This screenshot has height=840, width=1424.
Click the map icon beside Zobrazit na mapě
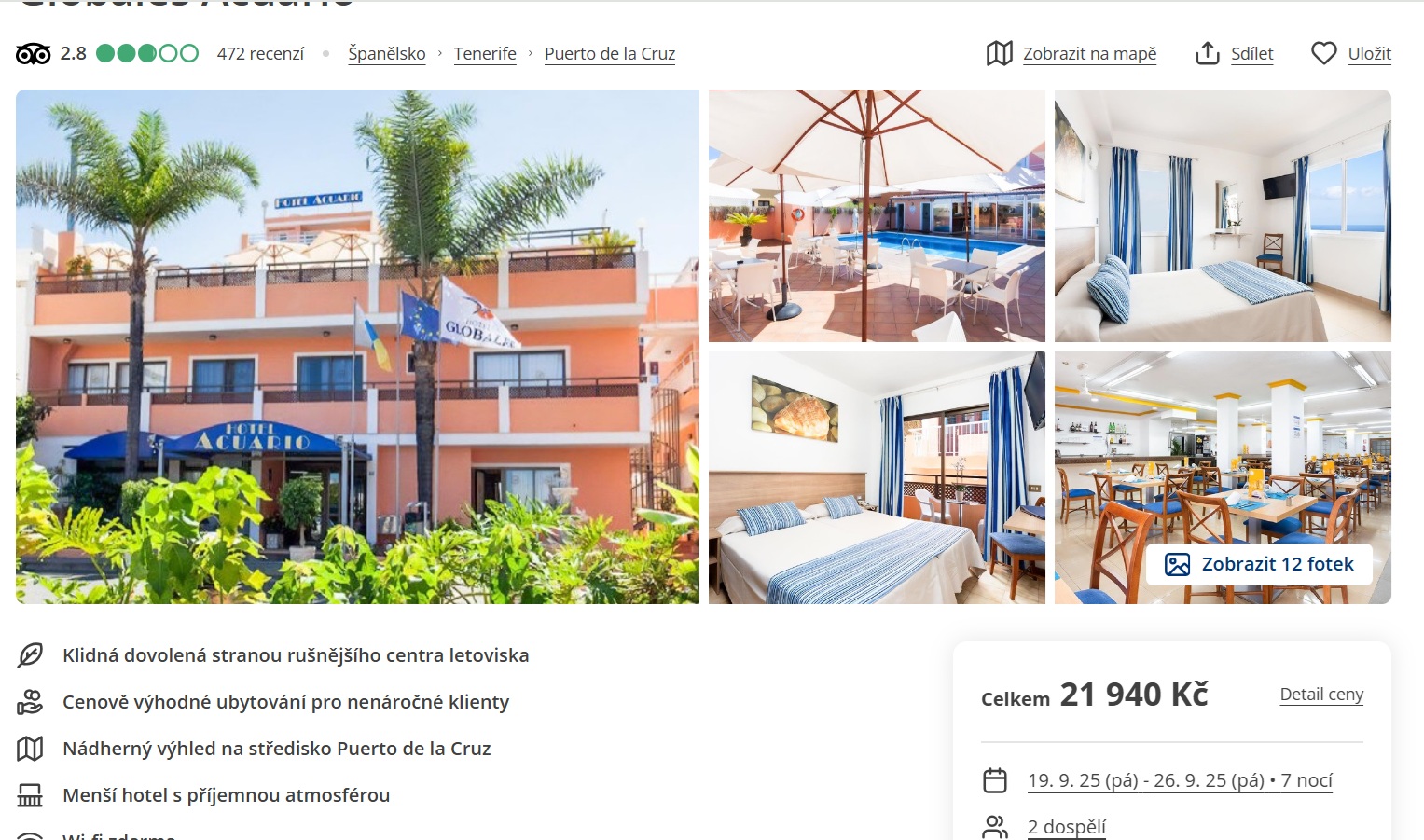(x=1000, y=53)
